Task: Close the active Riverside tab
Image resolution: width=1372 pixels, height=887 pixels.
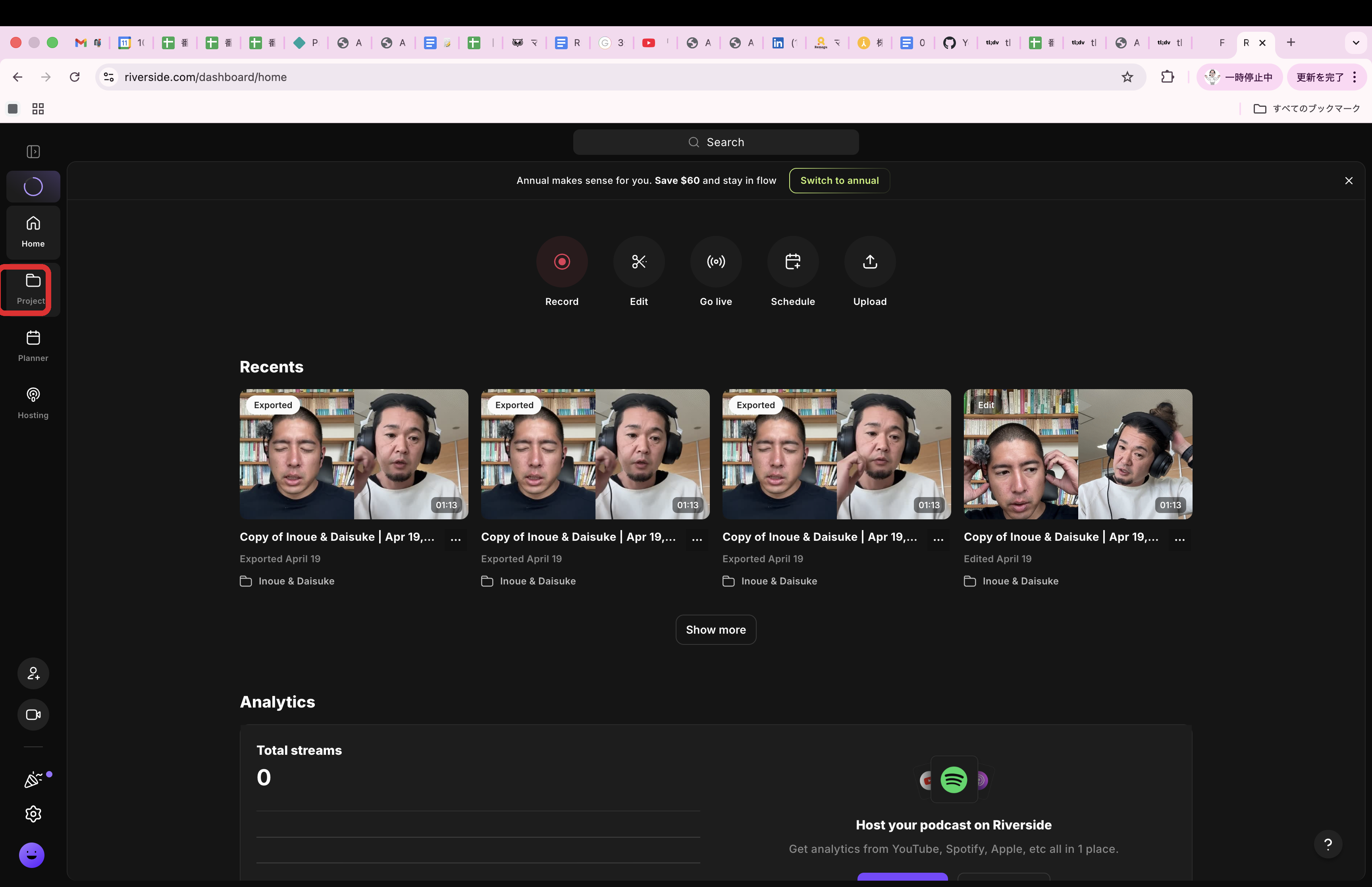Action: [x=1262, y=42]
